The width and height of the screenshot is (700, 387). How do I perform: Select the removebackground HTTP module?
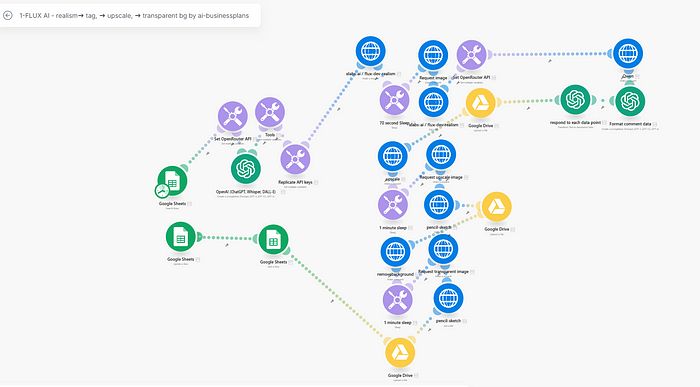tap(396, 252)
